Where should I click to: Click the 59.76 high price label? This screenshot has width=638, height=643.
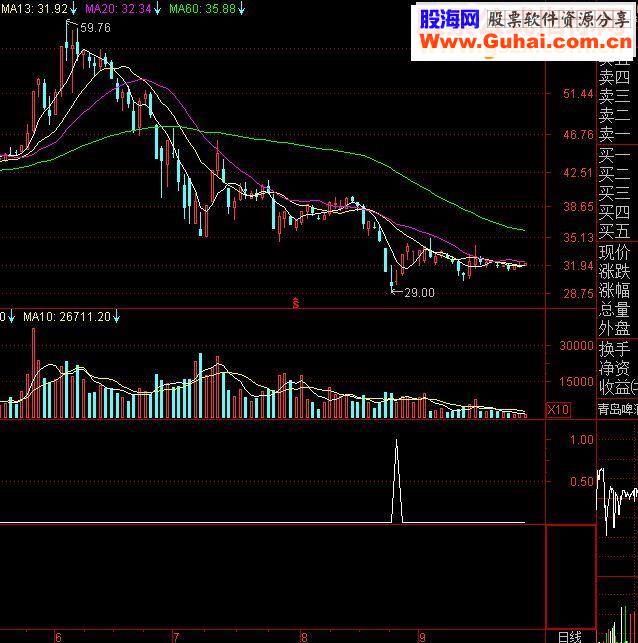[x=95, y=27]
